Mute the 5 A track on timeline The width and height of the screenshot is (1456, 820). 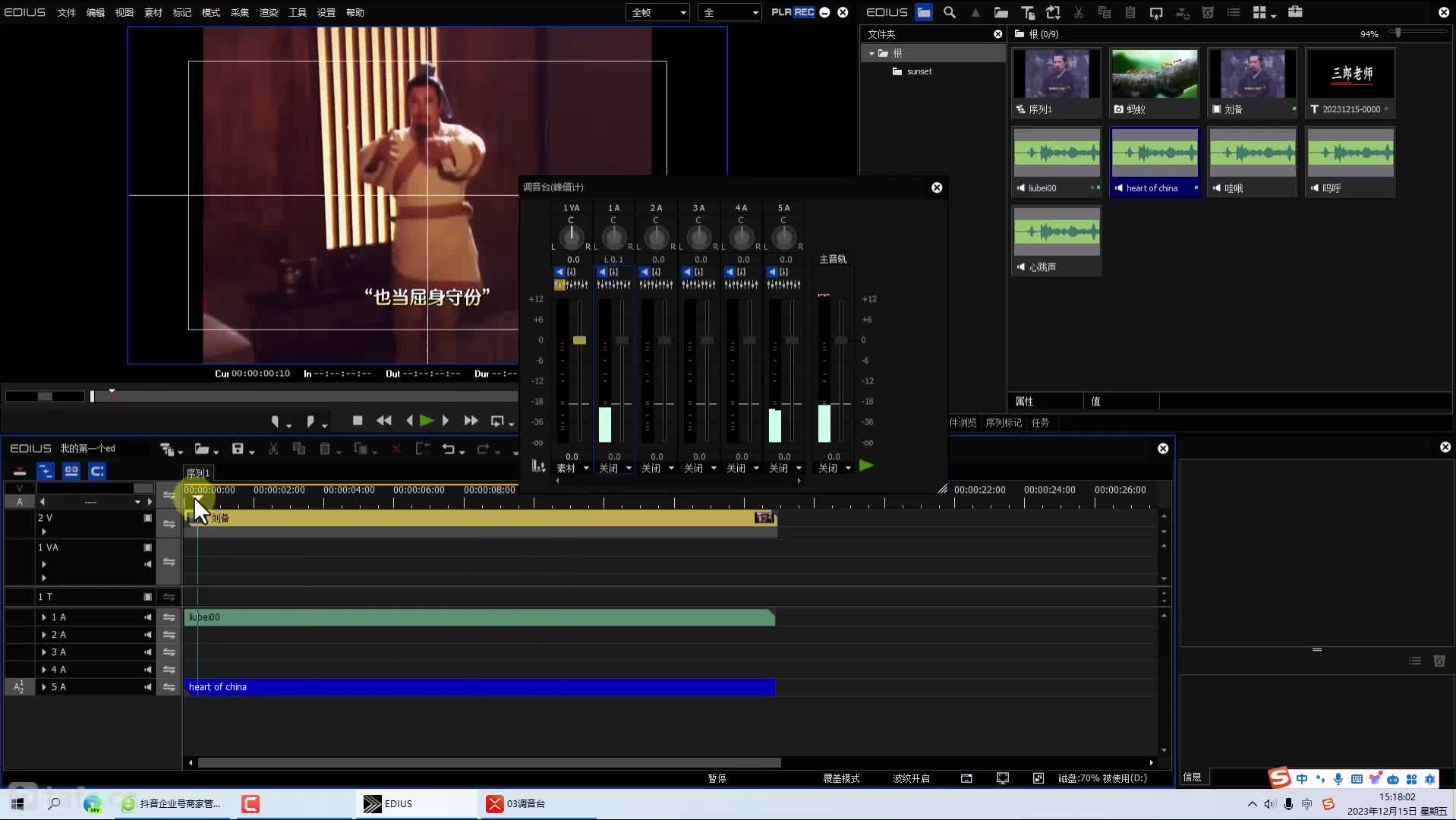(x=148, y=687)
